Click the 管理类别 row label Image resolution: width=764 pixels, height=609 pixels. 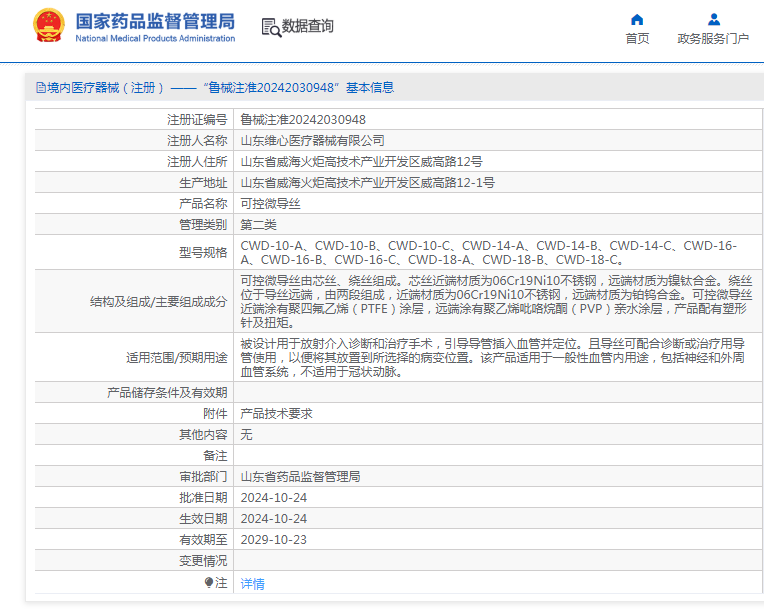pos(203,224)
